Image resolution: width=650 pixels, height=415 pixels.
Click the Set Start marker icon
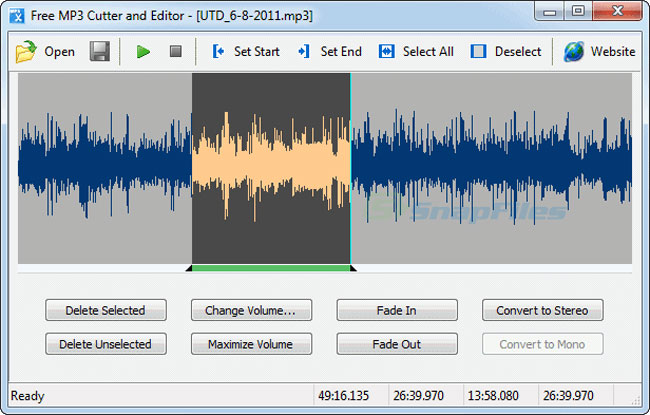218,51
